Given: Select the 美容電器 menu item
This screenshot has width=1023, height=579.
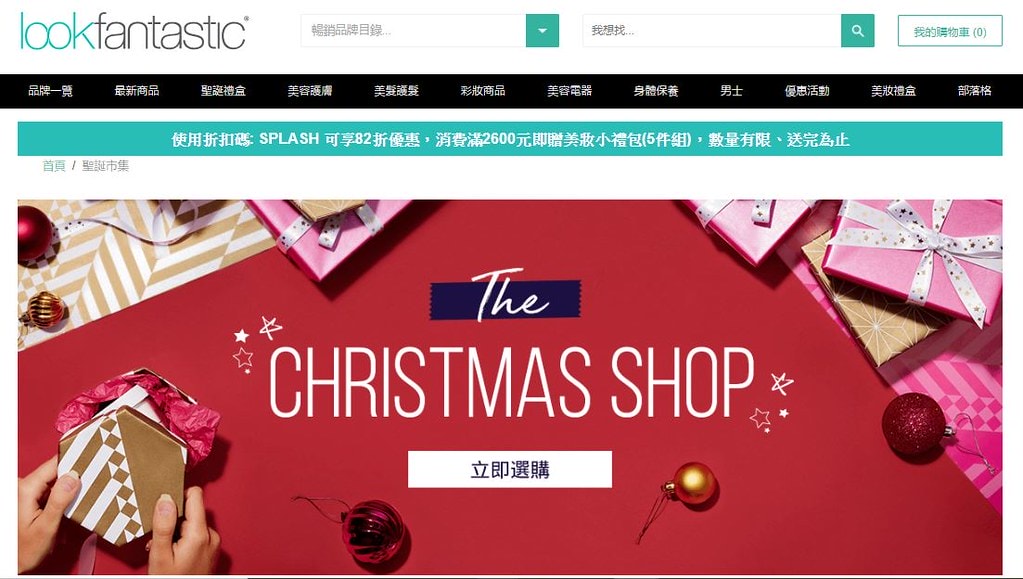Looking at the screenshot, I should [570, 91].
